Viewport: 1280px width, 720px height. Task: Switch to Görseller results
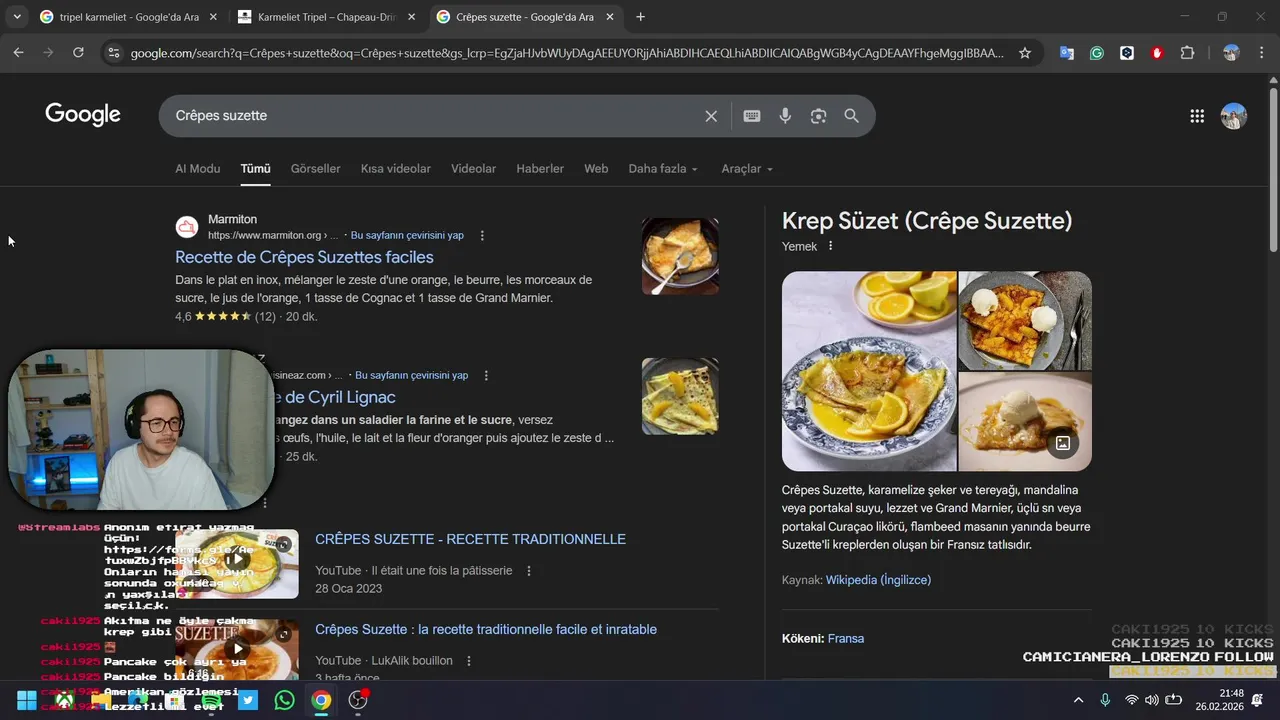316,169
